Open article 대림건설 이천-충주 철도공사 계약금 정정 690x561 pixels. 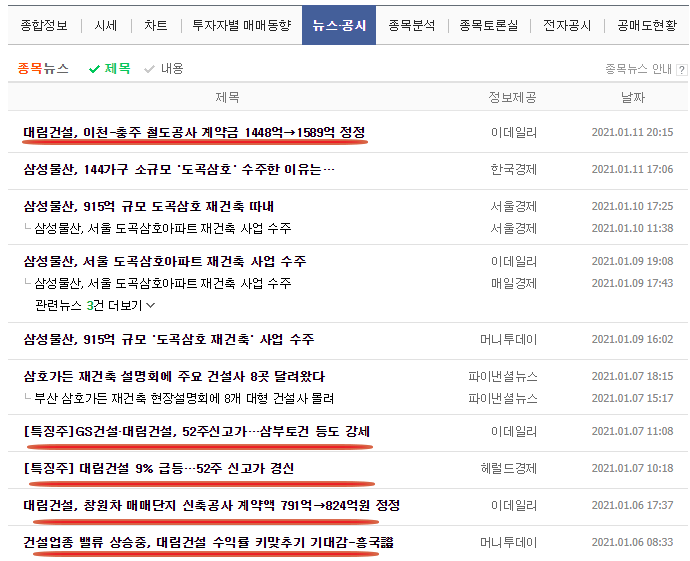click(194, 132)
